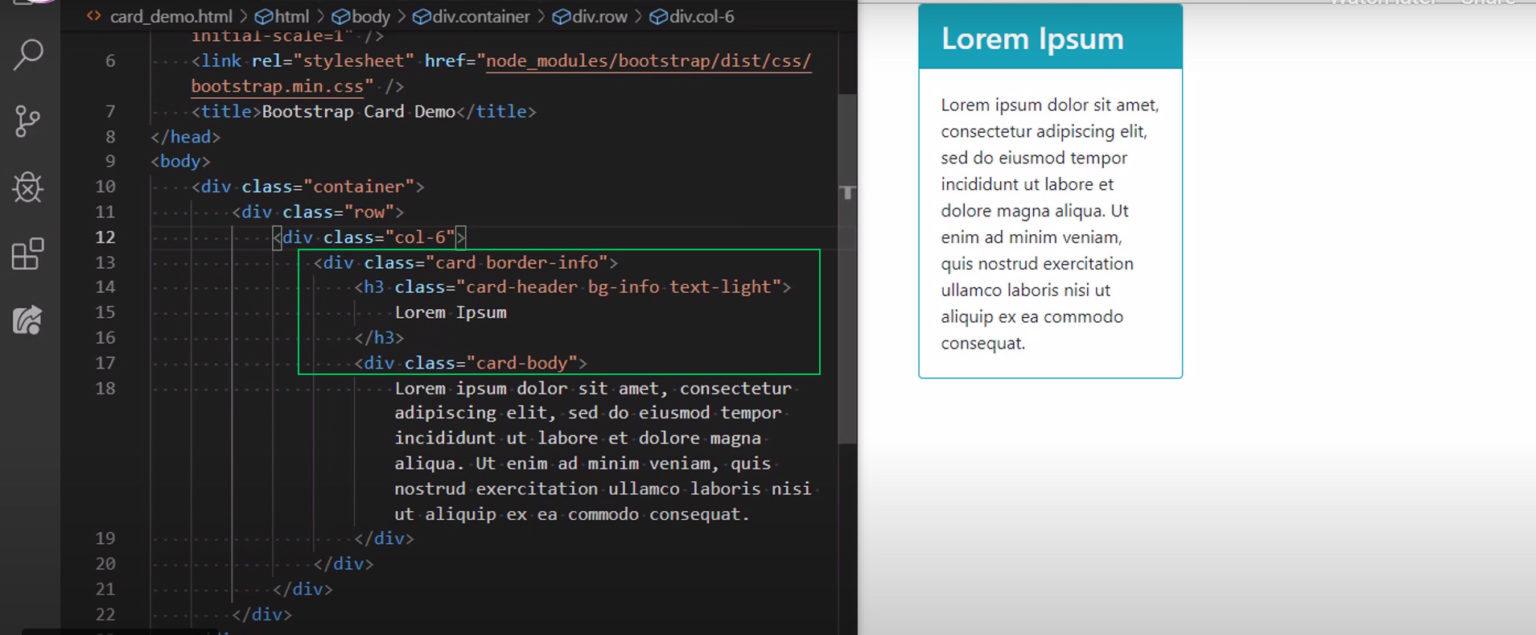Click line number 21 in the gutter
This screenshot has width=1536, height=635.
pos(105,589)
